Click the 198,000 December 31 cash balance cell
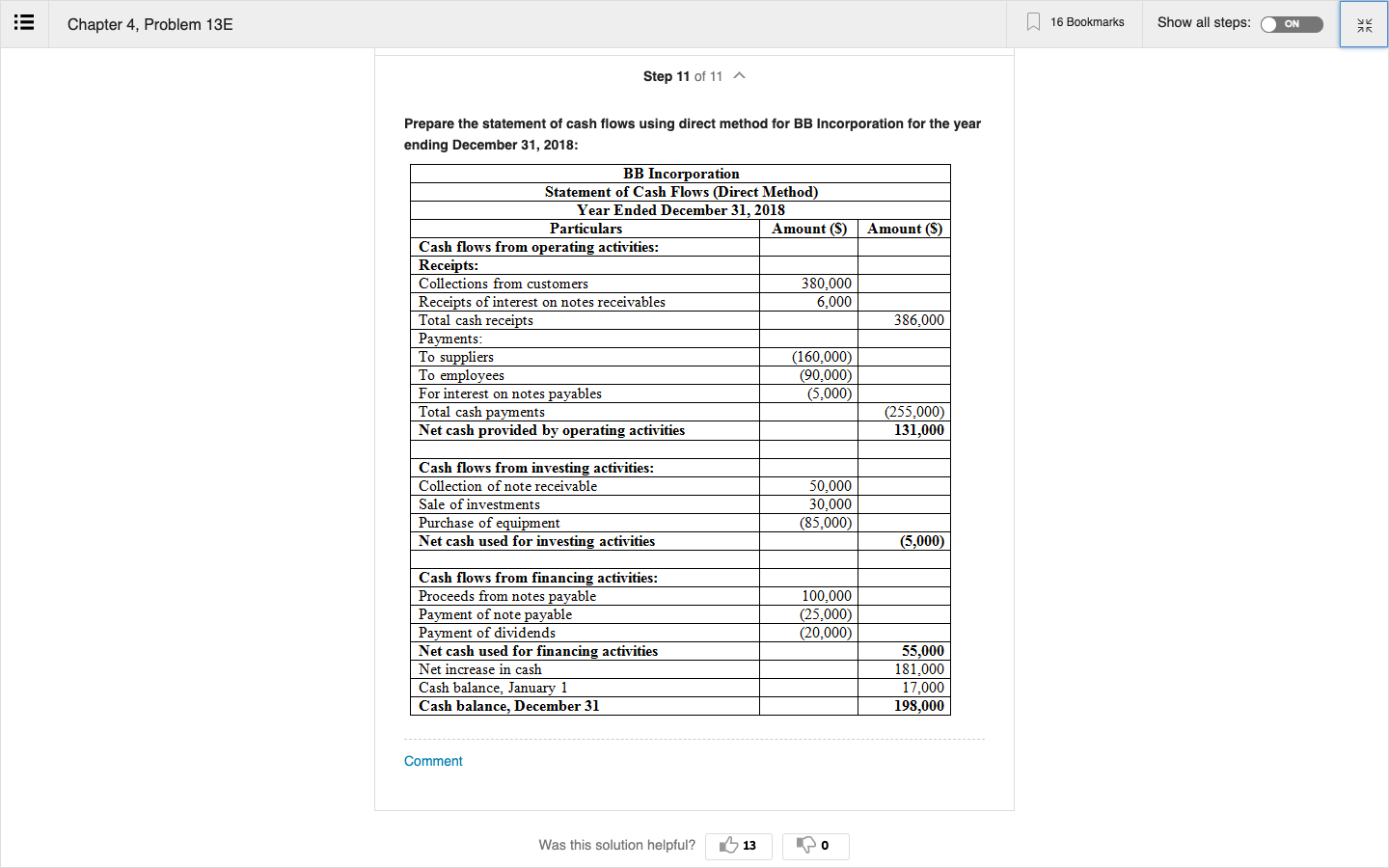This screenshot has height=868, width=1389. pyautogui.click(x=904, y=706)
